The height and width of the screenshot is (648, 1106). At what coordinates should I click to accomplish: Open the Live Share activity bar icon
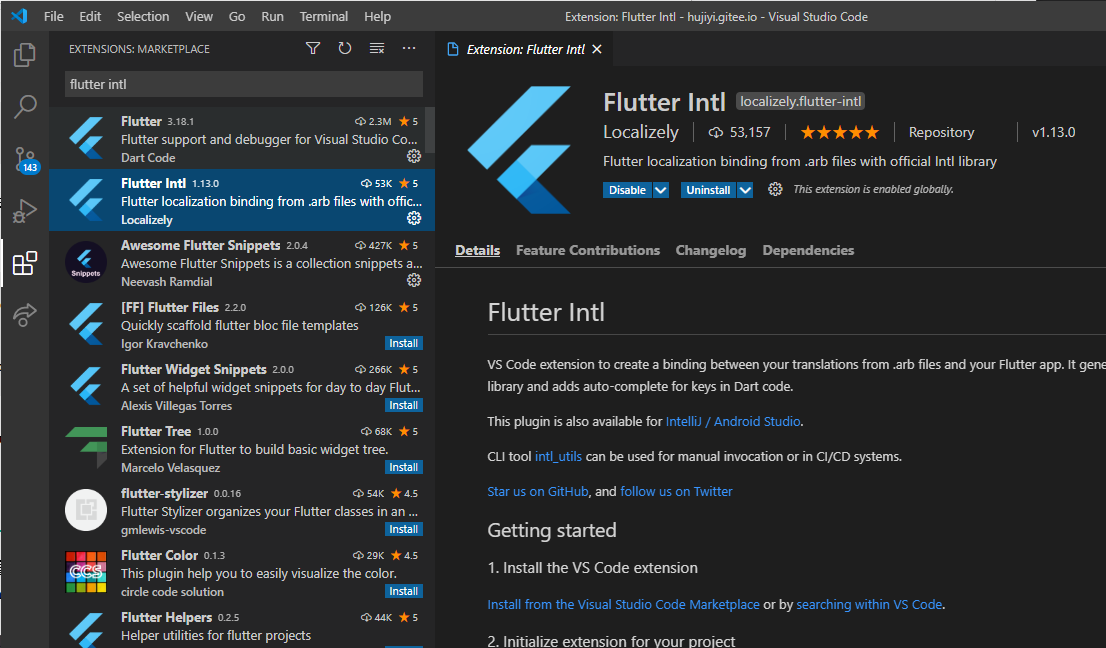tap(25, 314)
